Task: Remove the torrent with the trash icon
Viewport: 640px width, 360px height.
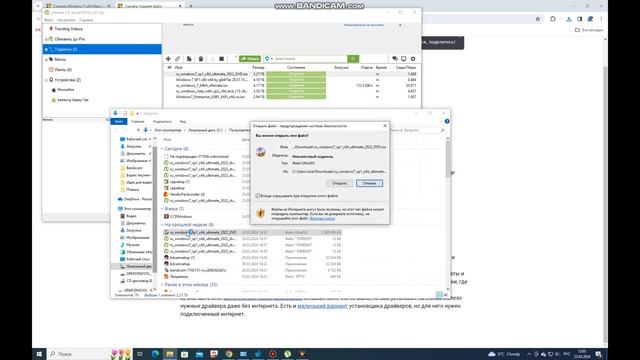Action: (x=201, y=59)
